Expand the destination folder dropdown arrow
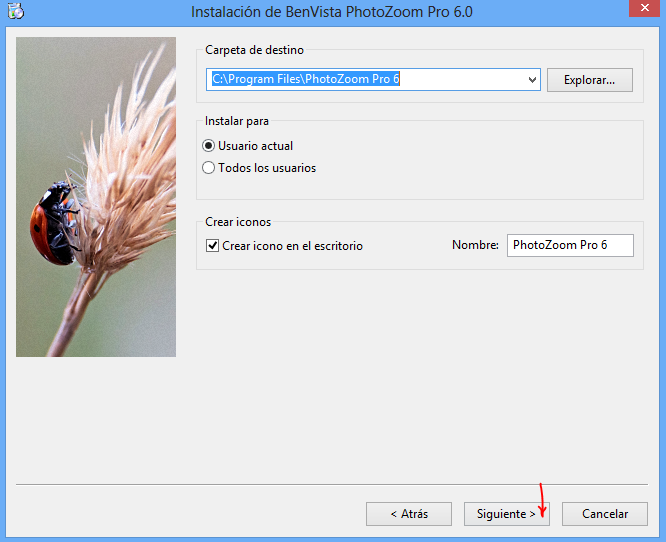This screenshot has width=666, height=542. coord(532,79)
